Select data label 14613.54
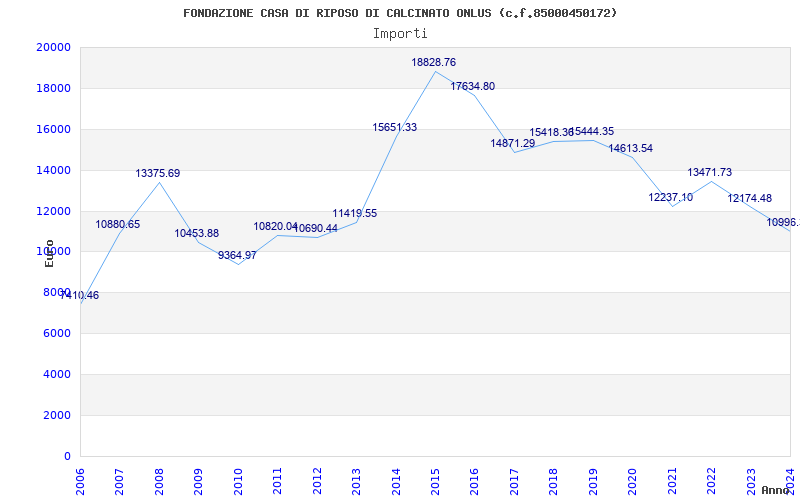The width and height of the screenshot is (800, 500). click(631, 148)
